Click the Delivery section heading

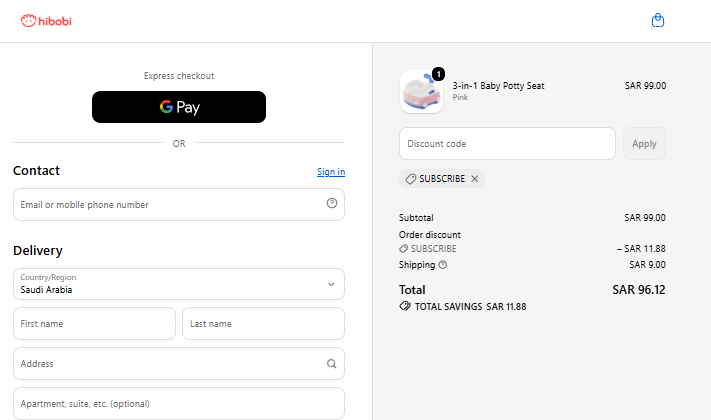[38, 250]
